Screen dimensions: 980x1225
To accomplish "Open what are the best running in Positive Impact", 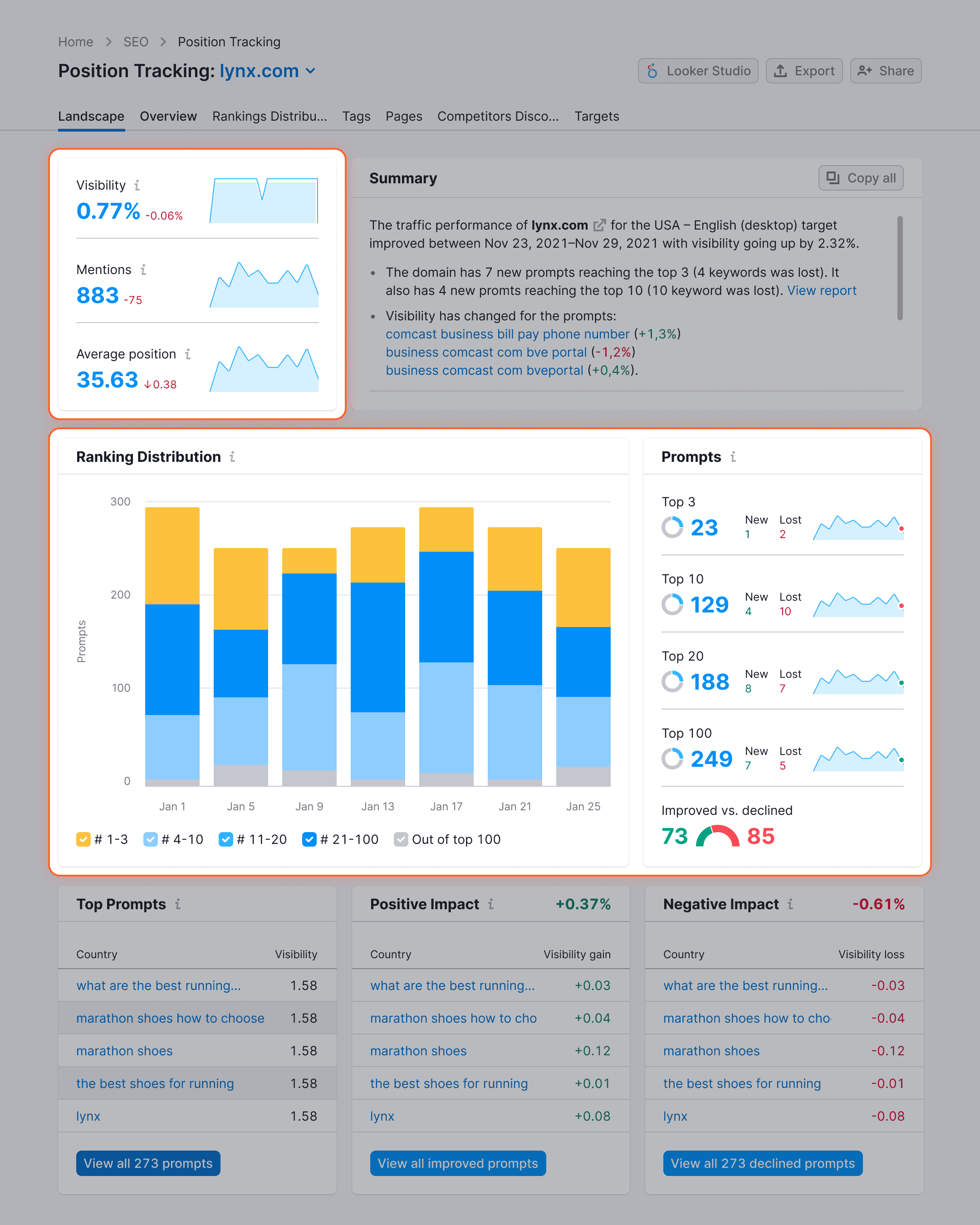I will click(452, 985).
